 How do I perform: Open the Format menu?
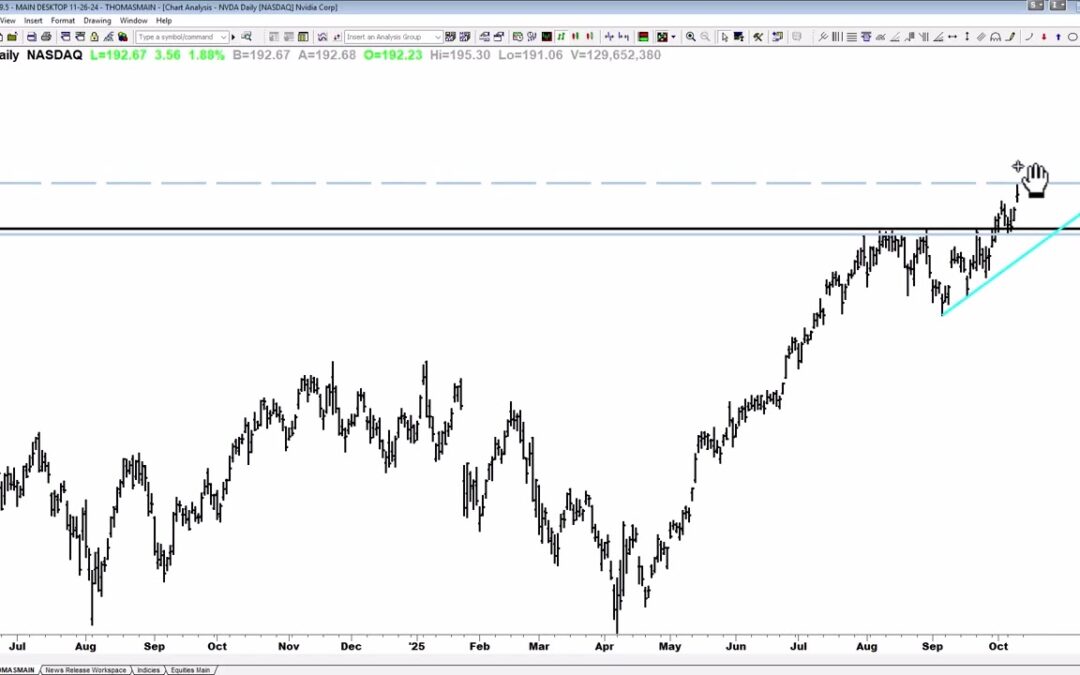click(63, 20)
